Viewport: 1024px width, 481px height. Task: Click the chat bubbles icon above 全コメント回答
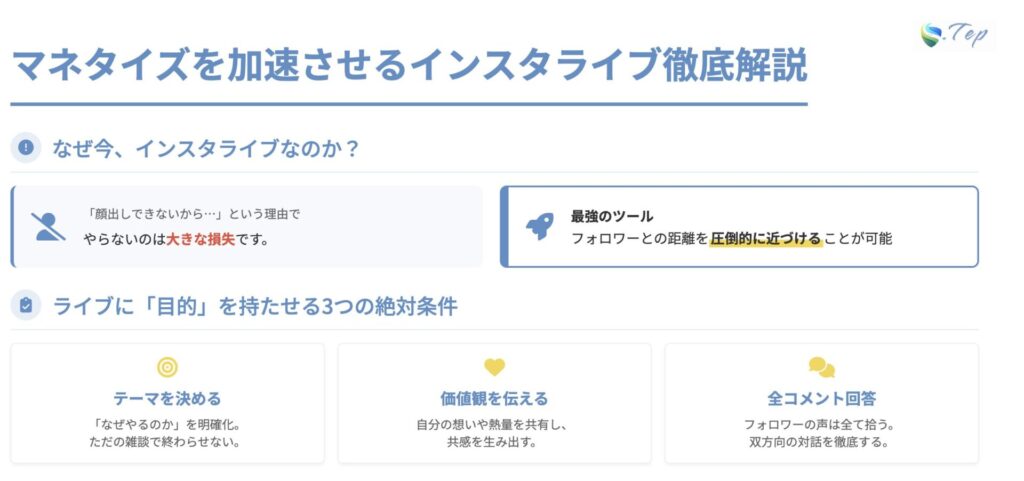821,368
